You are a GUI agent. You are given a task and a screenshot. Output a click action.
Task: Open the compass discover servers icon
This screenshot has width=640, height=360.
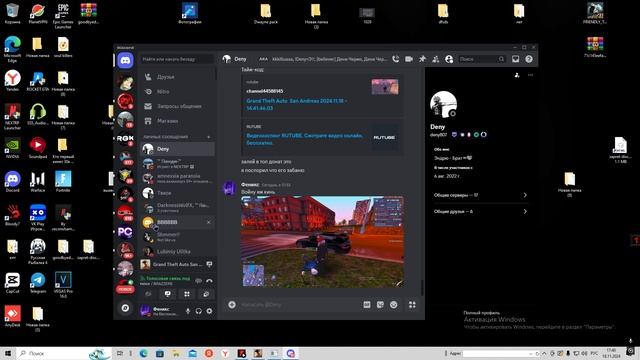125,308
